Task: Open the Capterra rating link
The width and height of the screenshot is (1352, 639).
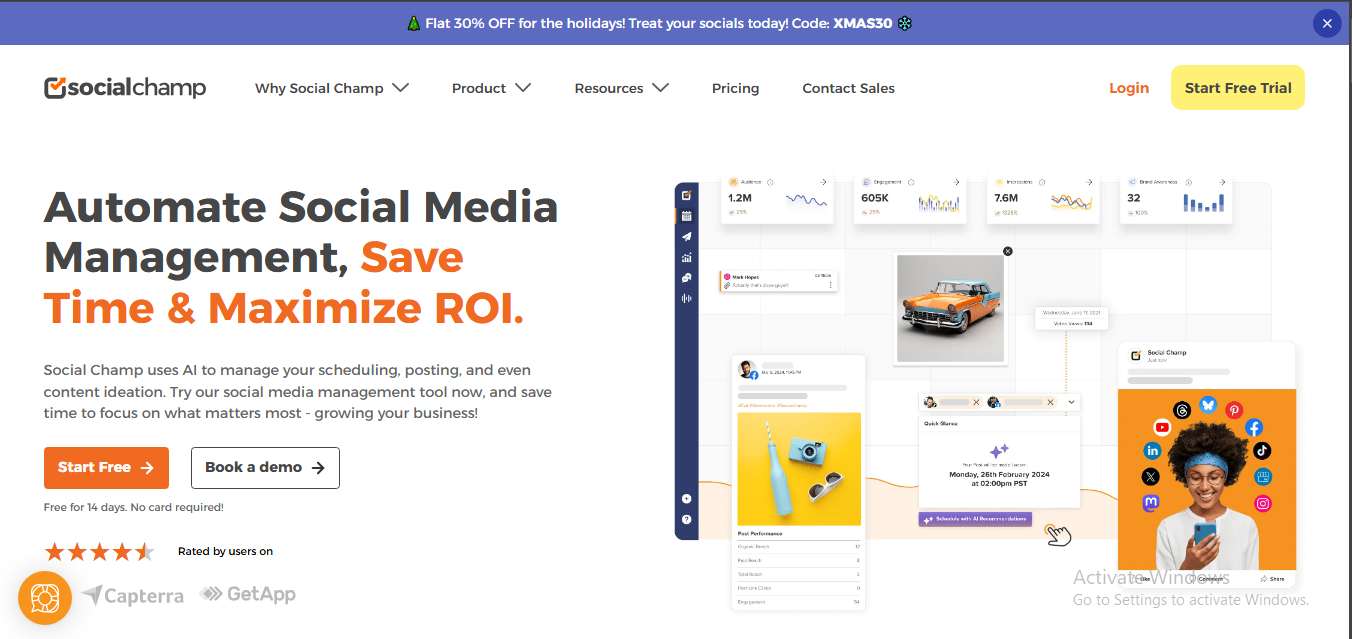Action: tap(133, 596)
